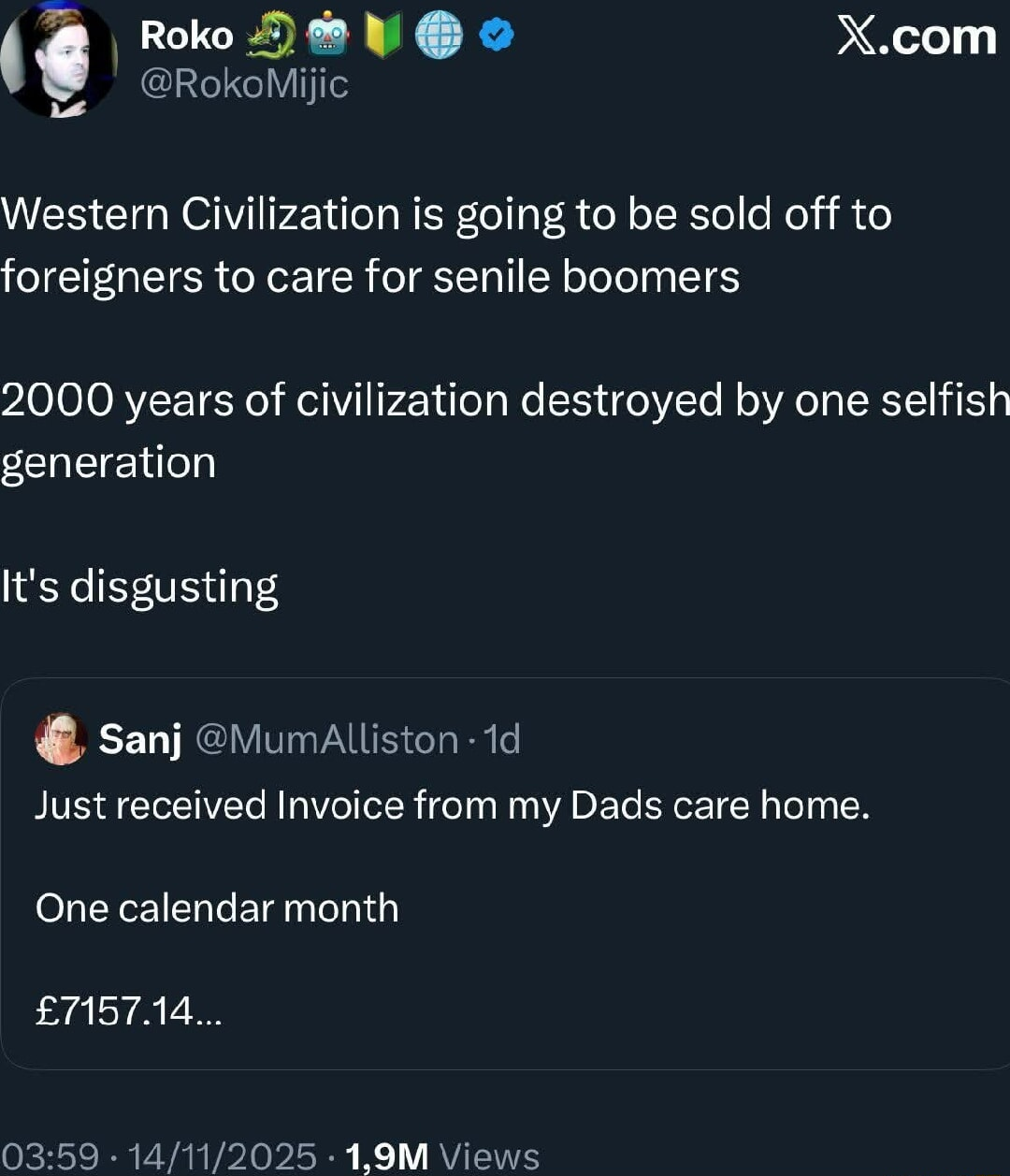The width and height of the screenshot is (1010, 1176).
Task: Click the dragon emoji beside Roko
Action: click(x=271, y=36)
